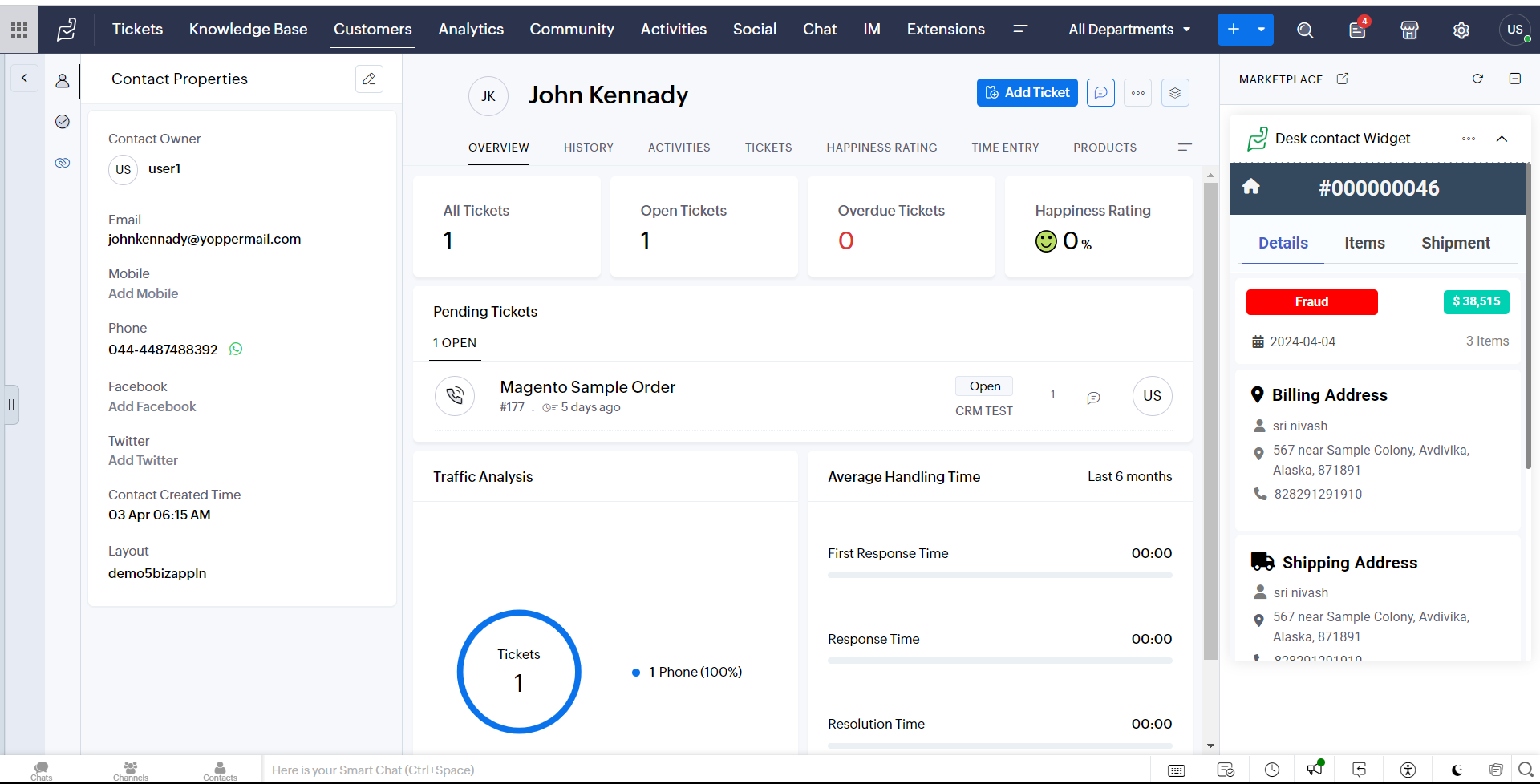Screen dimensions: 1540x784
Task: Open the All Departments dropdown
Action: point(1129,30)
